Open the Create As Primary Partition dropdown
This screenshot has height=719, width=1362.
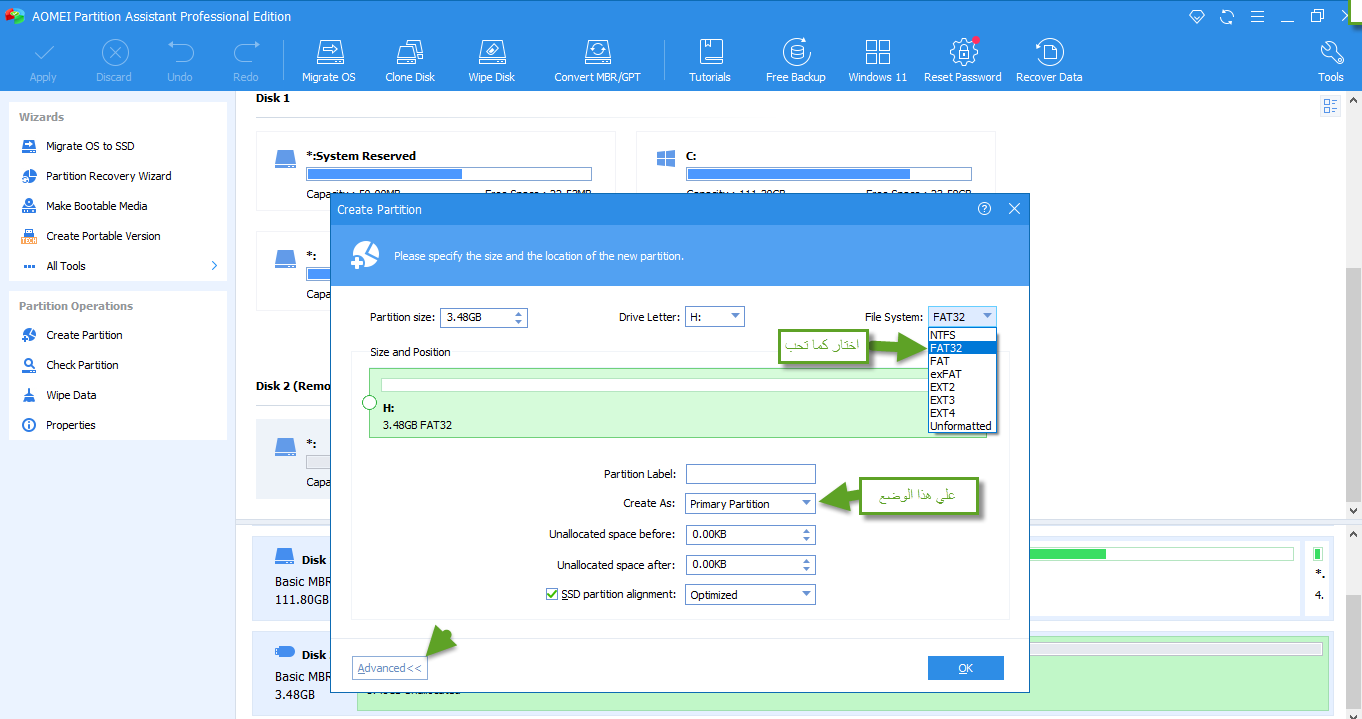point(806,504)
